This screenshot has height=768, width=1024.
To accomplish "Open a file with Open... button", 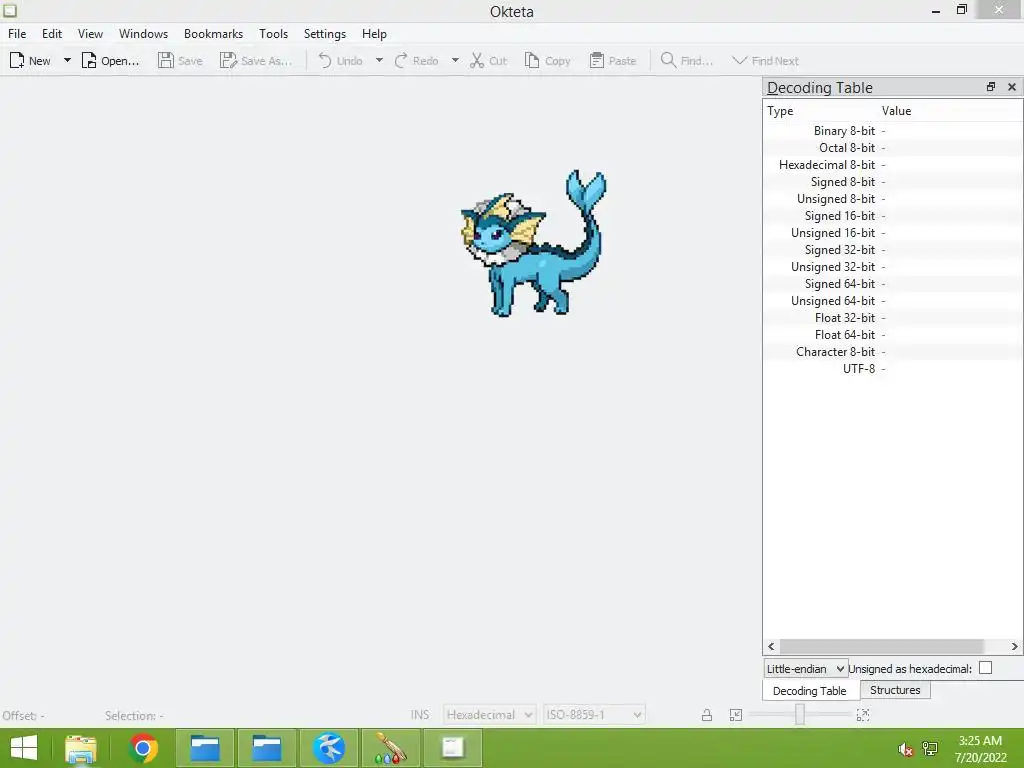I will coord(110,61).
